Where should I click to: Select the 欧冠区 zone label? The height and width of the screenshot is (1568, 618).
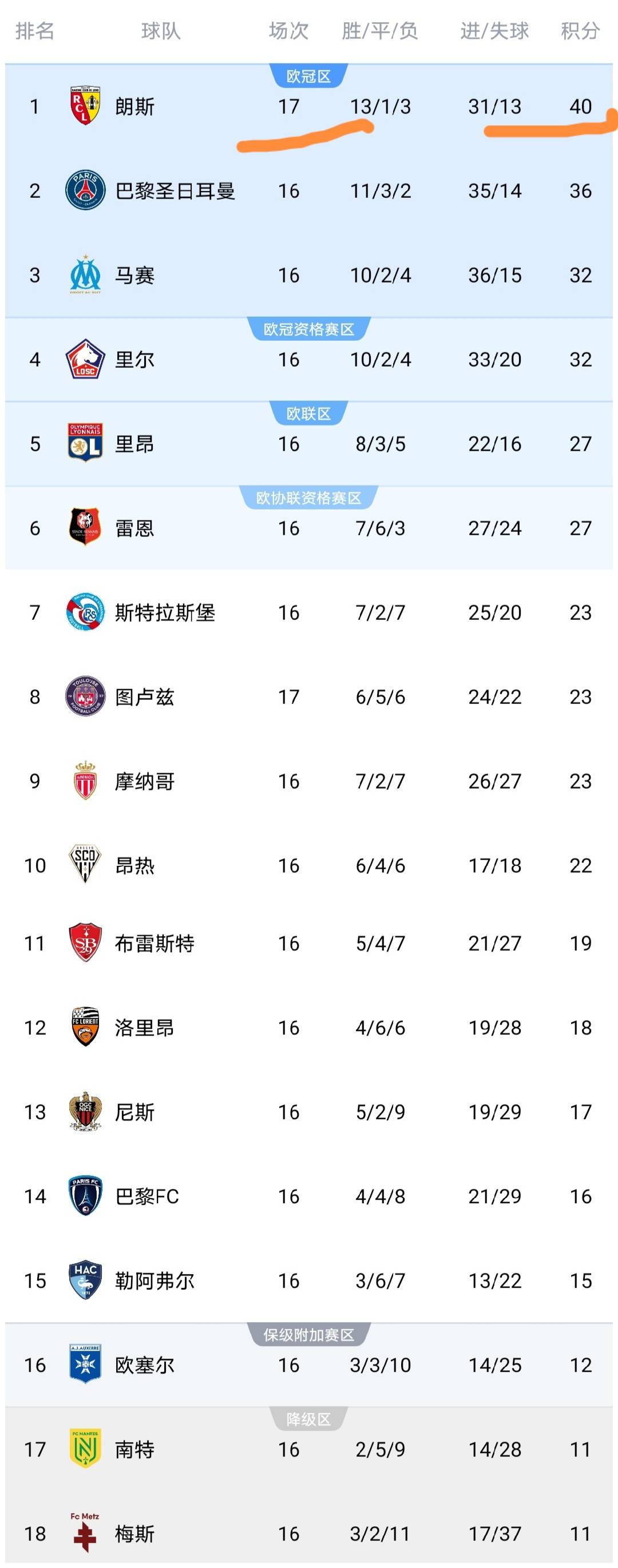pos(308,77)
